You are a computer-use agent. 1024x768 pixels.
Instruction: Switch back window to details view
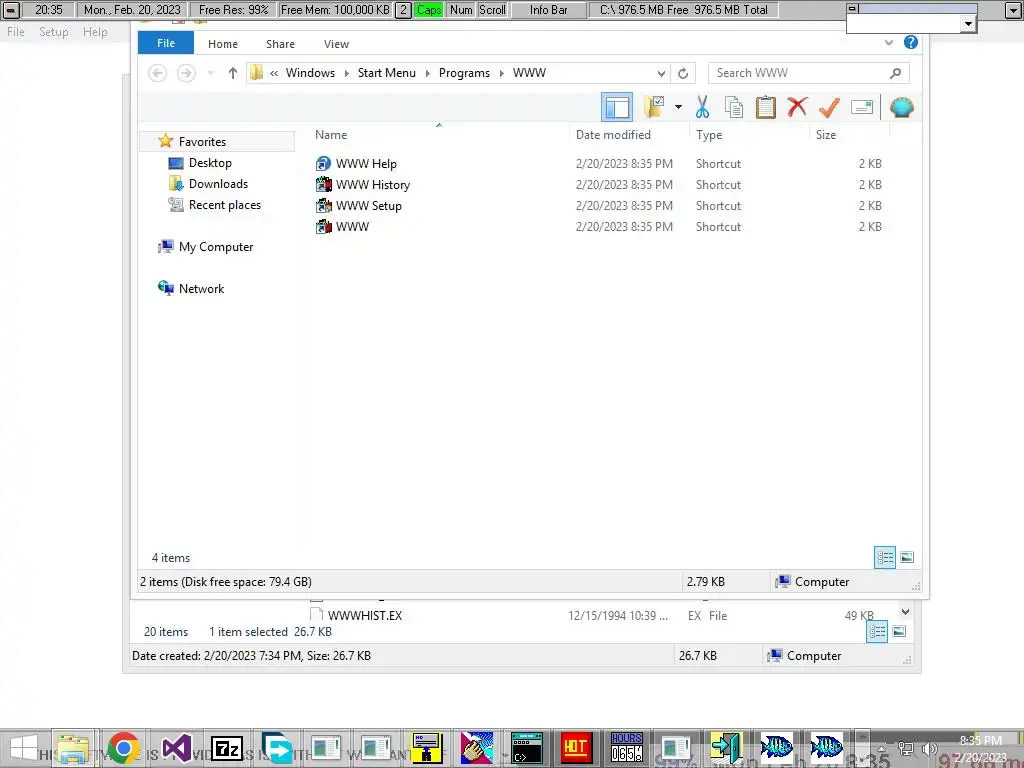click(x=877, y=631)
